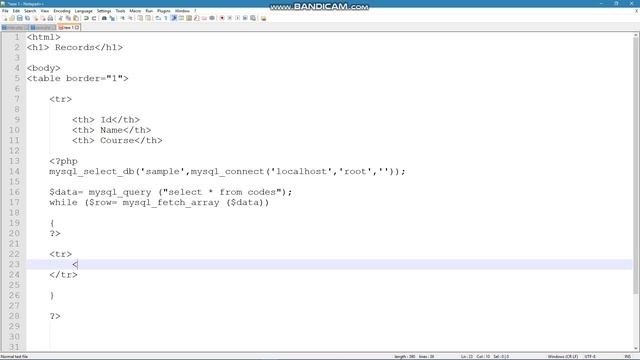Open Find with the binoculars icon

click(104, 18)
